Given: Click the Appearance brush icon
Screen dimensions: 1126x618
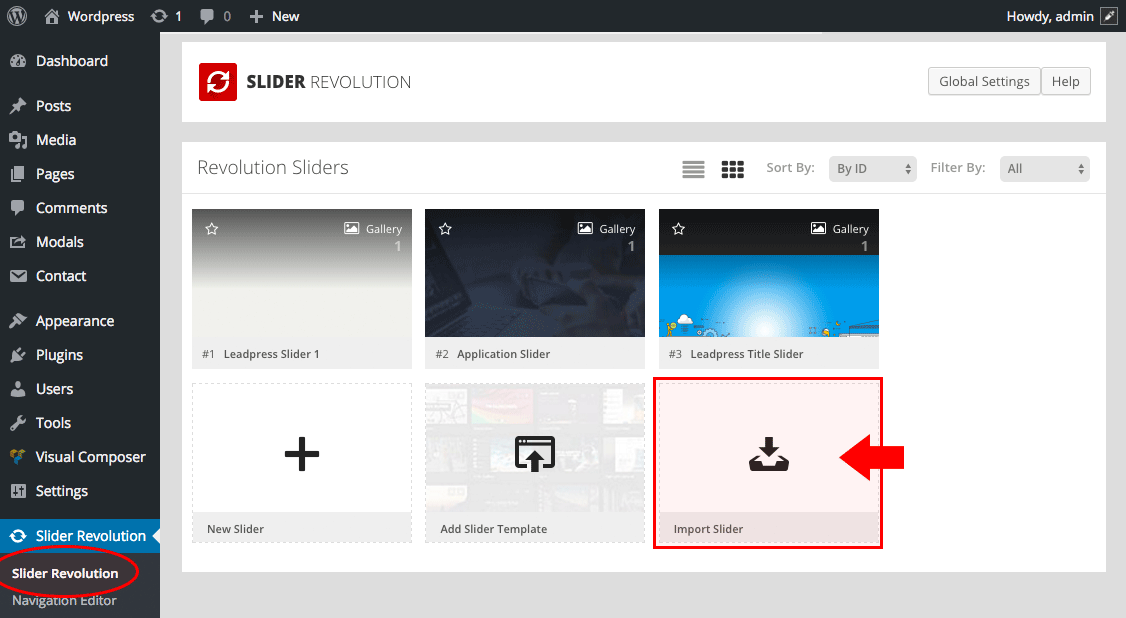Looking at the screenshot, I should coord(18,321).
